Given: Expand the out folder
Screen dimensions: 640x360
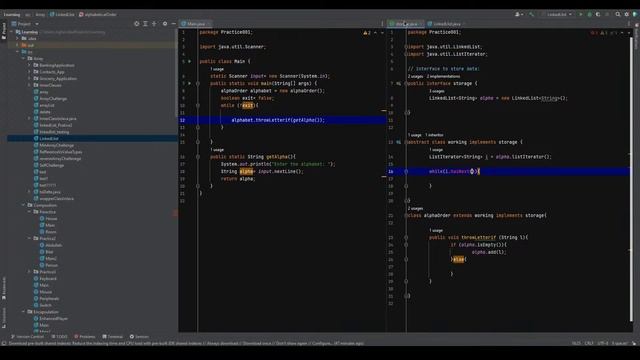Looking at the screenshot, I should (x=18, y=45).
